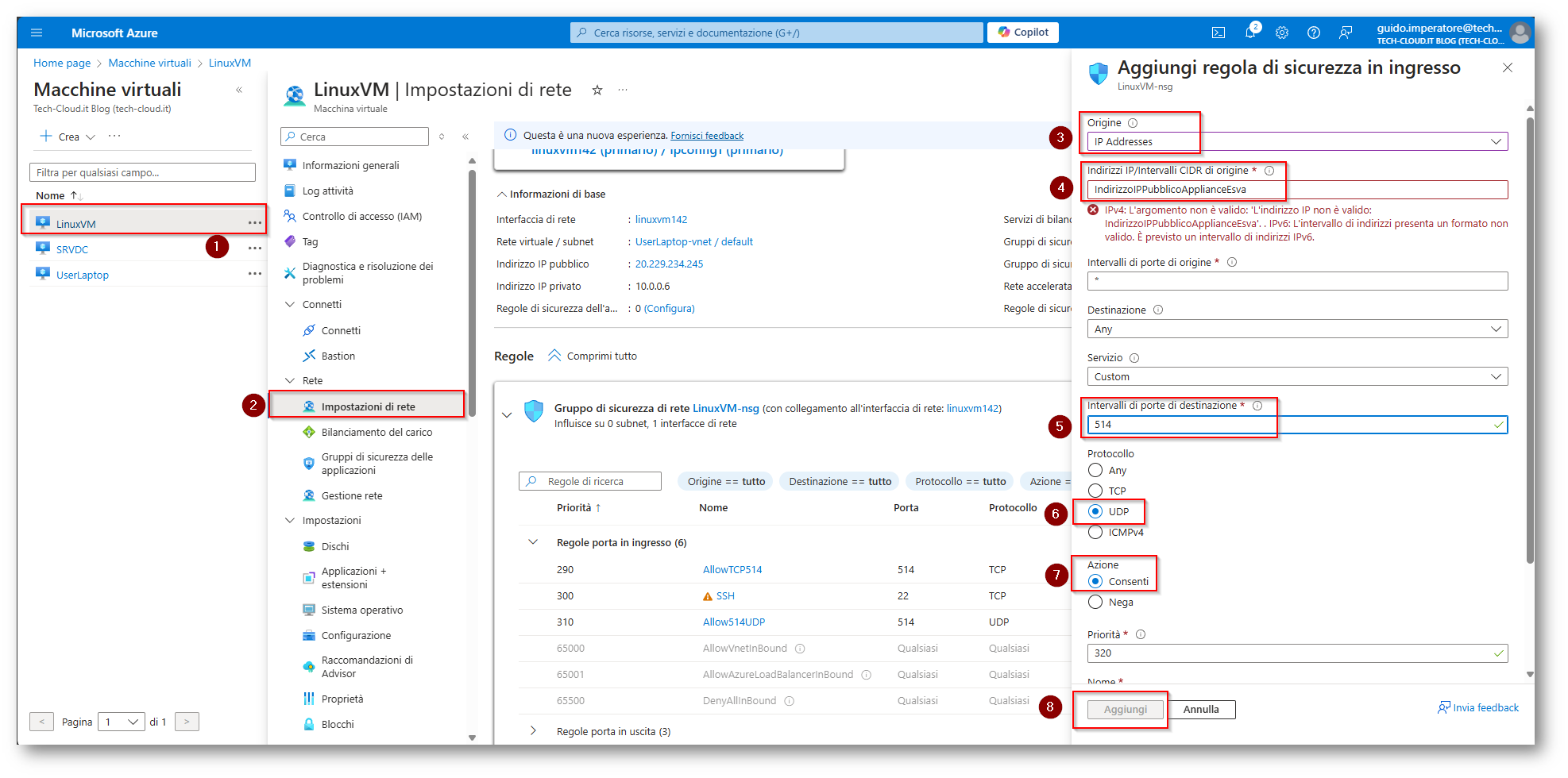
Task: Open the Azure hamburger menu
Action: 37,33
